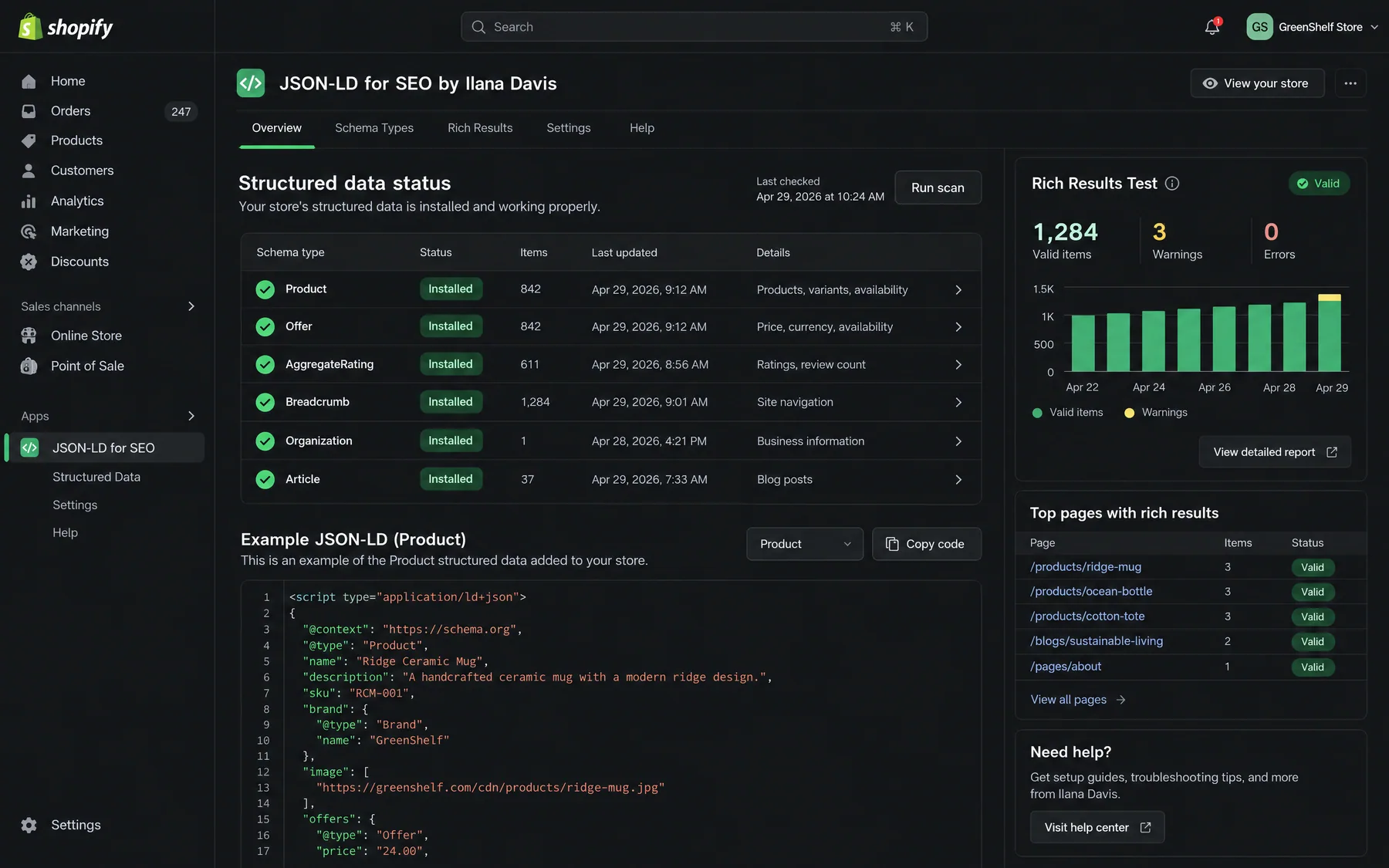Expand the Product row chevron
Viewport: 1389px width, 868px height.
point(958,290)
